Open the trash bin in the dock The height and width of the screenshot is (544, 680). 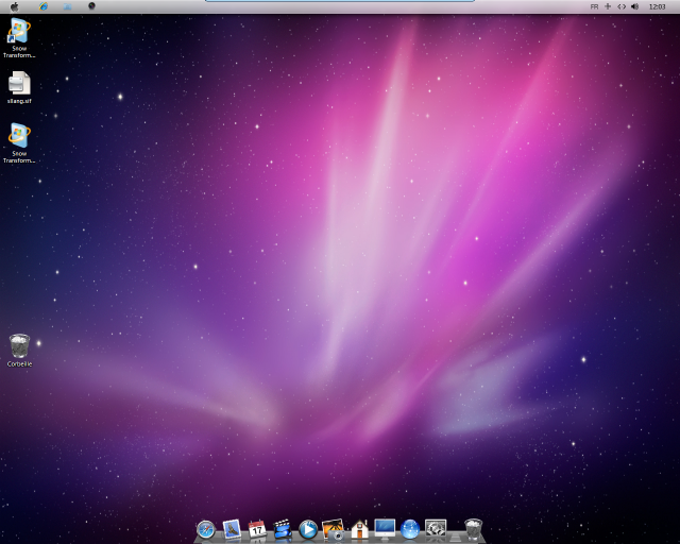pos(473,529)
